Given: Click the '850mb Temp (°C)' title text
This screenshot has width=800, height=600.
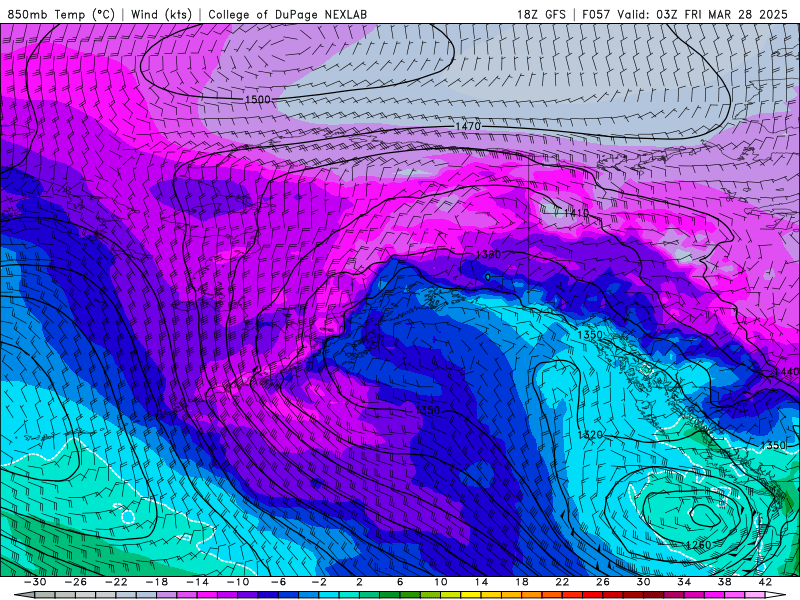Looking at the screenshot, I should click(x=61, y=14).
